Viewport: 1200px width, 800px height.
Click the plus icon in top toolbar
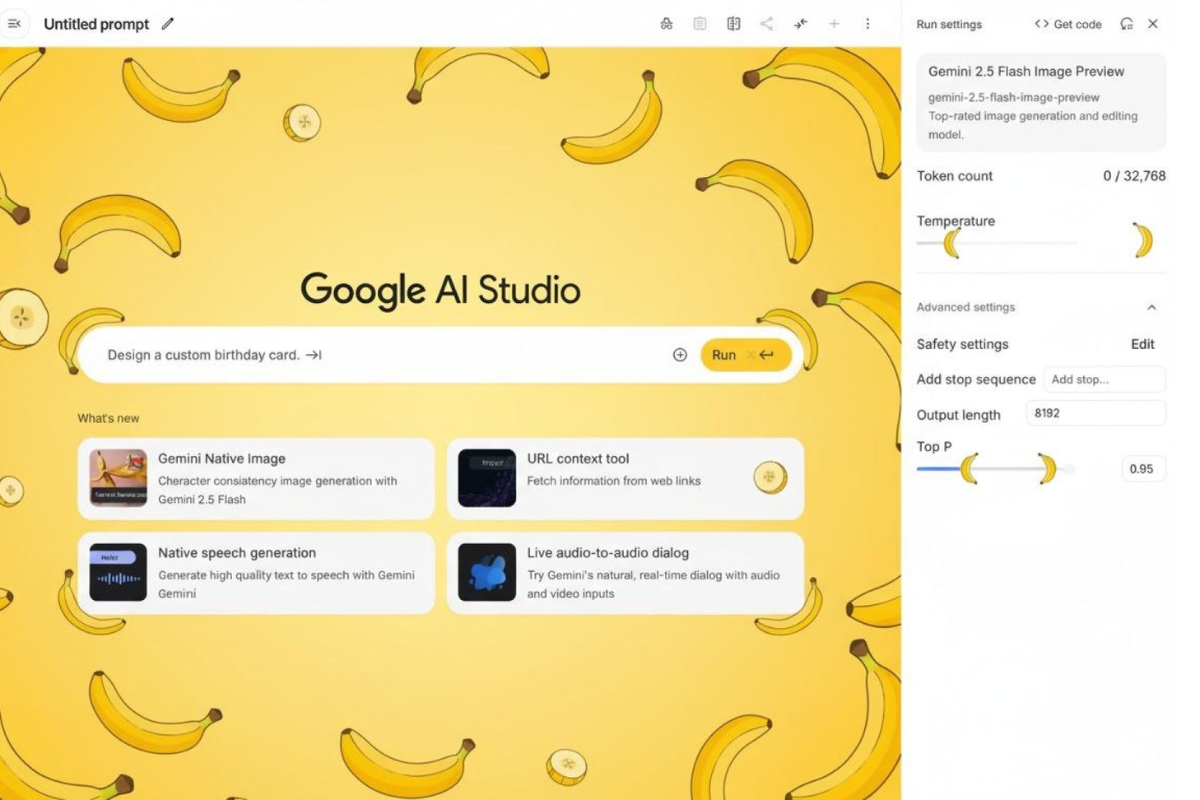pyautogui.click(x=834, y=23)
